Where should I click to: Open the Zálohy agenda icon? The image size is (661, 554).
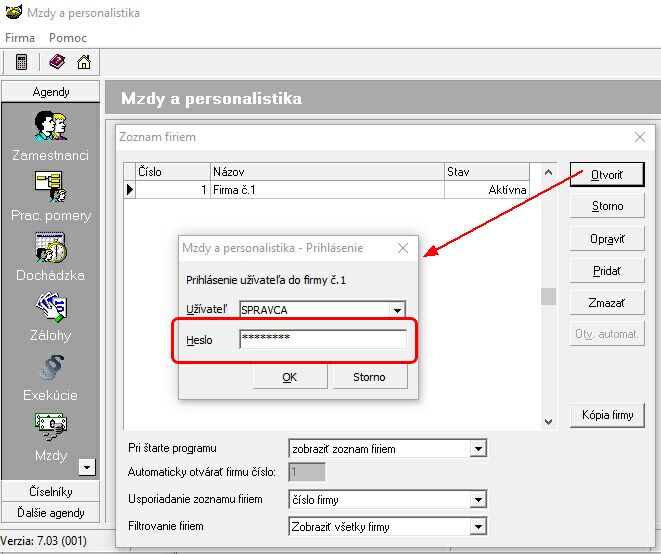(x=51, y=307)
